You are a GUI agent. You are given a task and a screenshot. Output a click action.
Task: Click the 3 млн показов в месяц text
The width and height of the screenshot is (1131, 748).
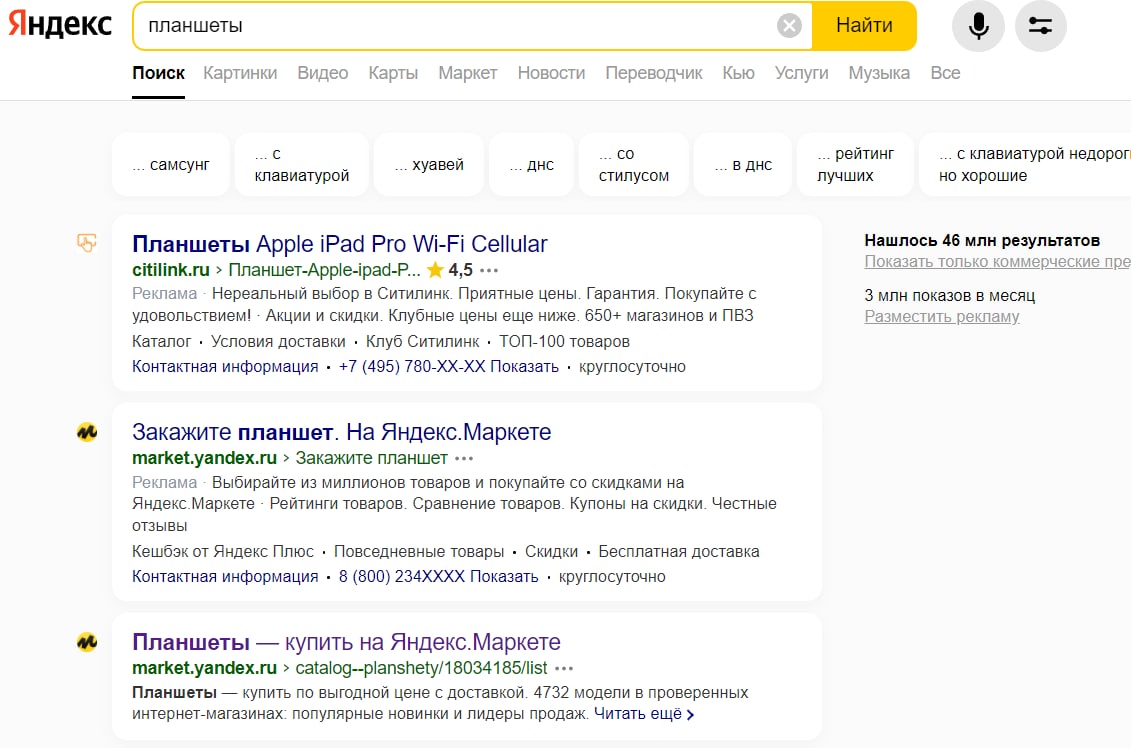[x=950, y=295]
